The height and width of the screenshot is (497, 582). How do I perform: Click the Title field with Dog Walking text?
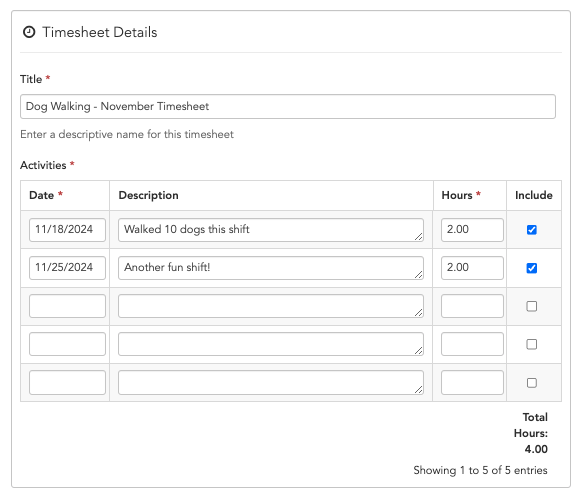[288, 107]
